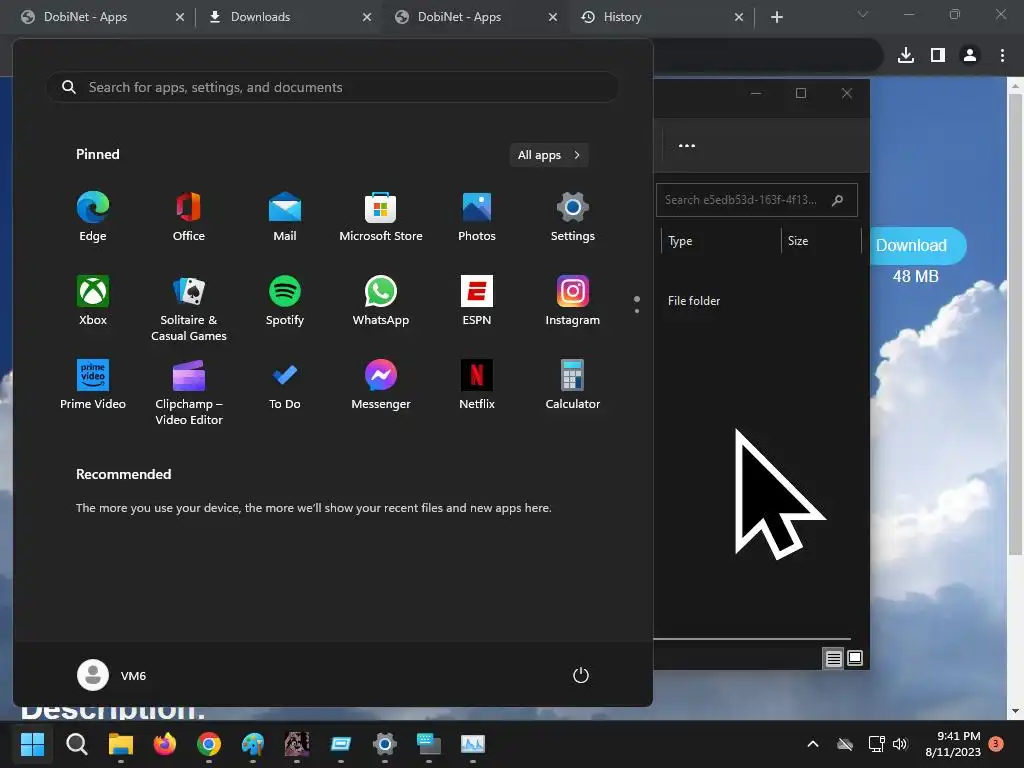Launch the ESPN app
Screen dimensions: 1024x768
pos(477,301)
